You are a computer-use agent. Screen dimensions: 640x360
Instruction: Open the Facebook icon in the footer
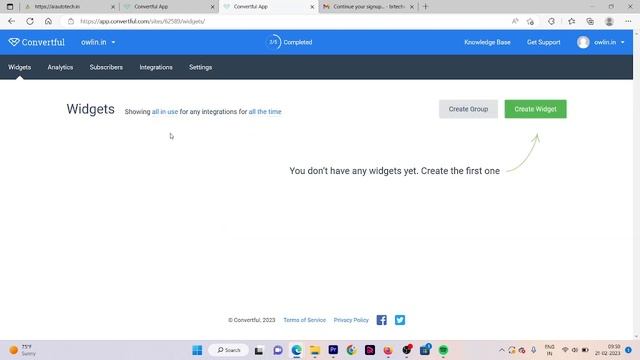point(382,320)
